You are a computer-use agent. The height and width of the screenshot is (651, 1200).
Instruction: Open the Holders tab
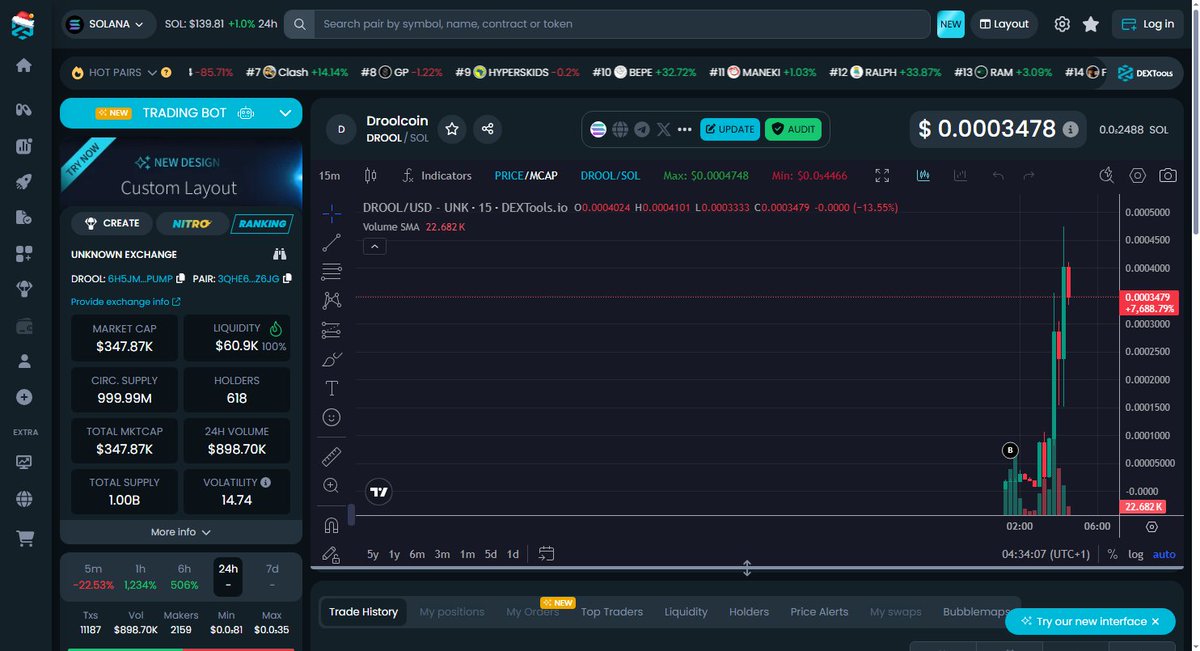point(748,611)
